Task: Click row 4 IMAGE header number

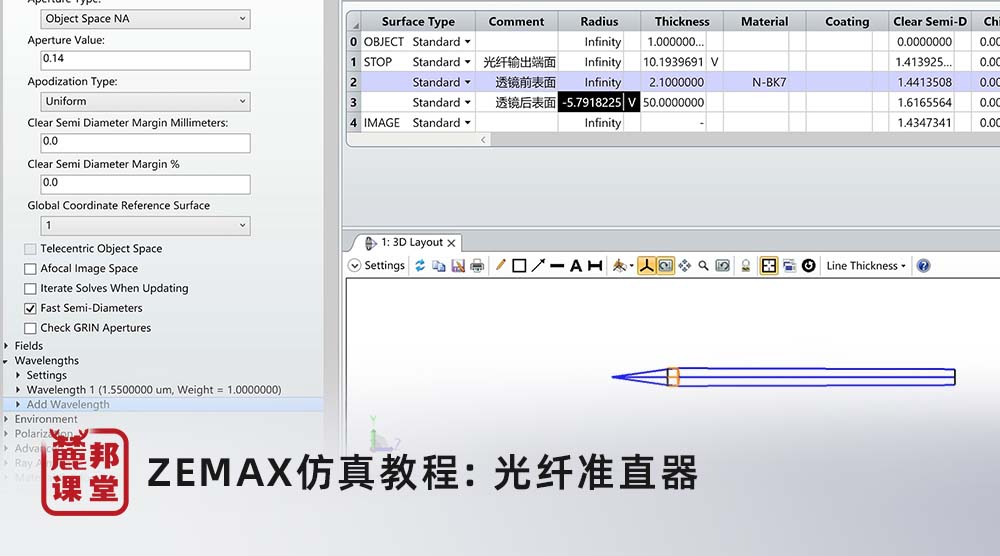Action: (353, 123)
